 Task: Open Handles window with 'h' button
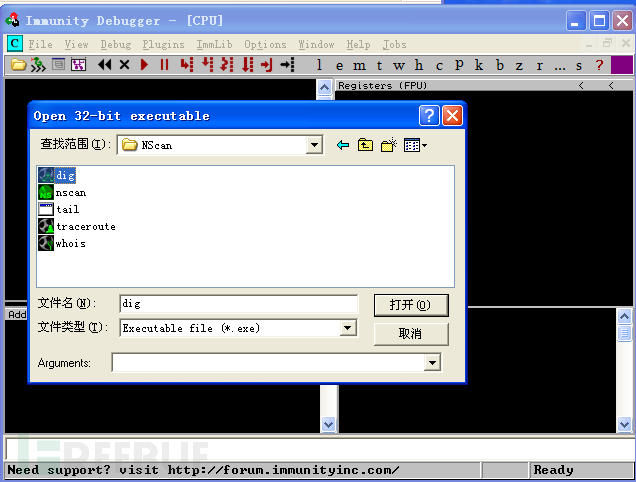419,65
